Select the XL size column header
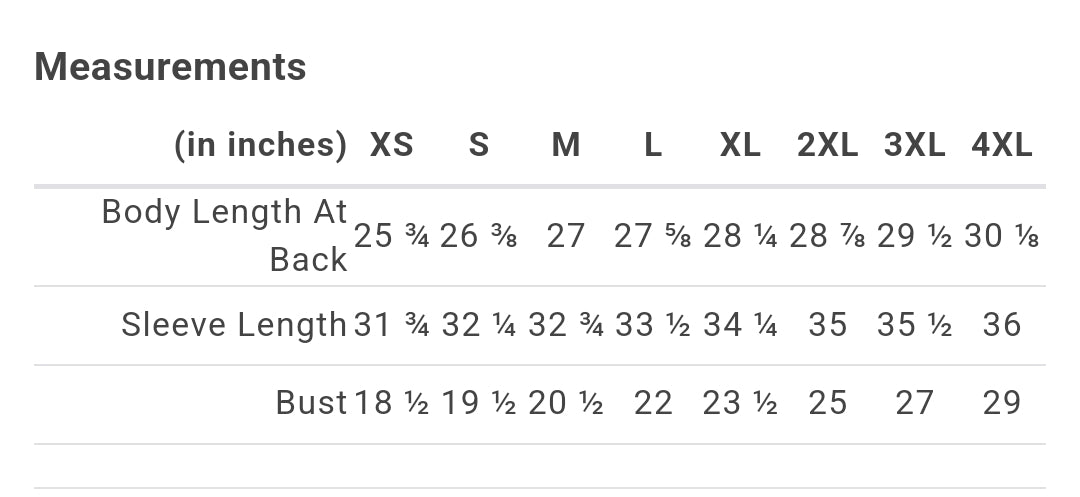1080x497 pixels. tap(740, 145)
